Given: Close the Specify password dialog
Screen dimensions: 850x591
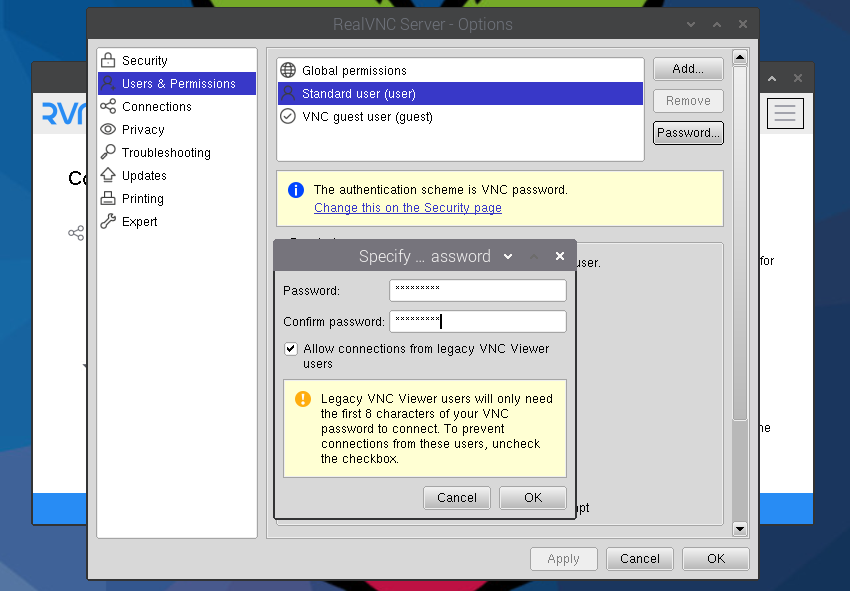Looking at the screenshot, I should coord(560,256).
